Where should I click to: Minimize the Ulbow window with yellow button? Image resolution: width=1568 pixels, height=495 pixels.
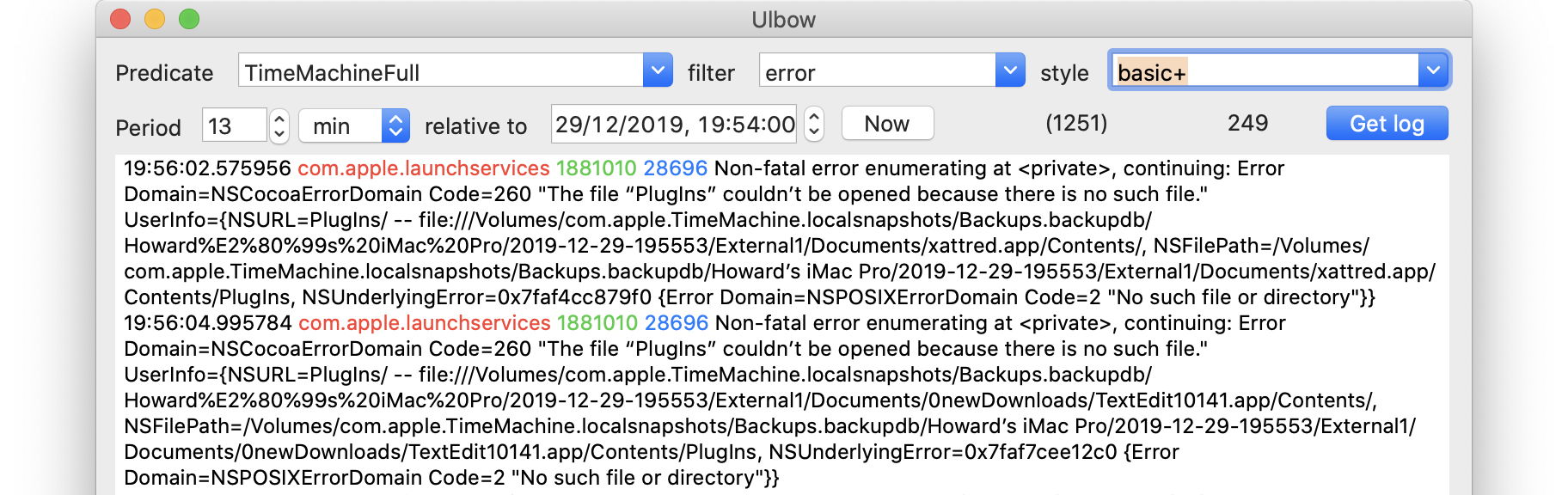coord(155,19)
